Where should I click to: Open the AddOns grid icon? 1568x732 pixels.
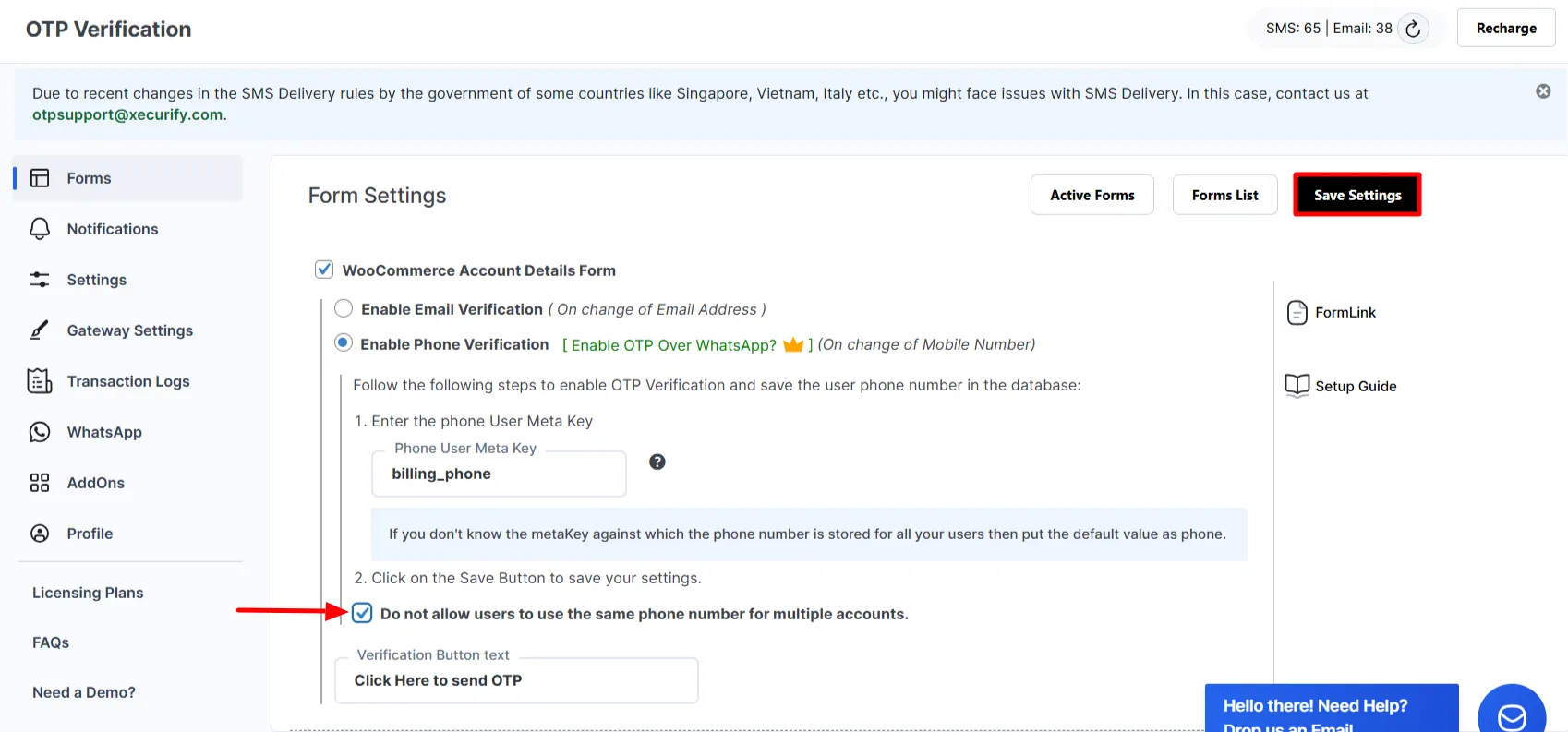coord(39,482)
